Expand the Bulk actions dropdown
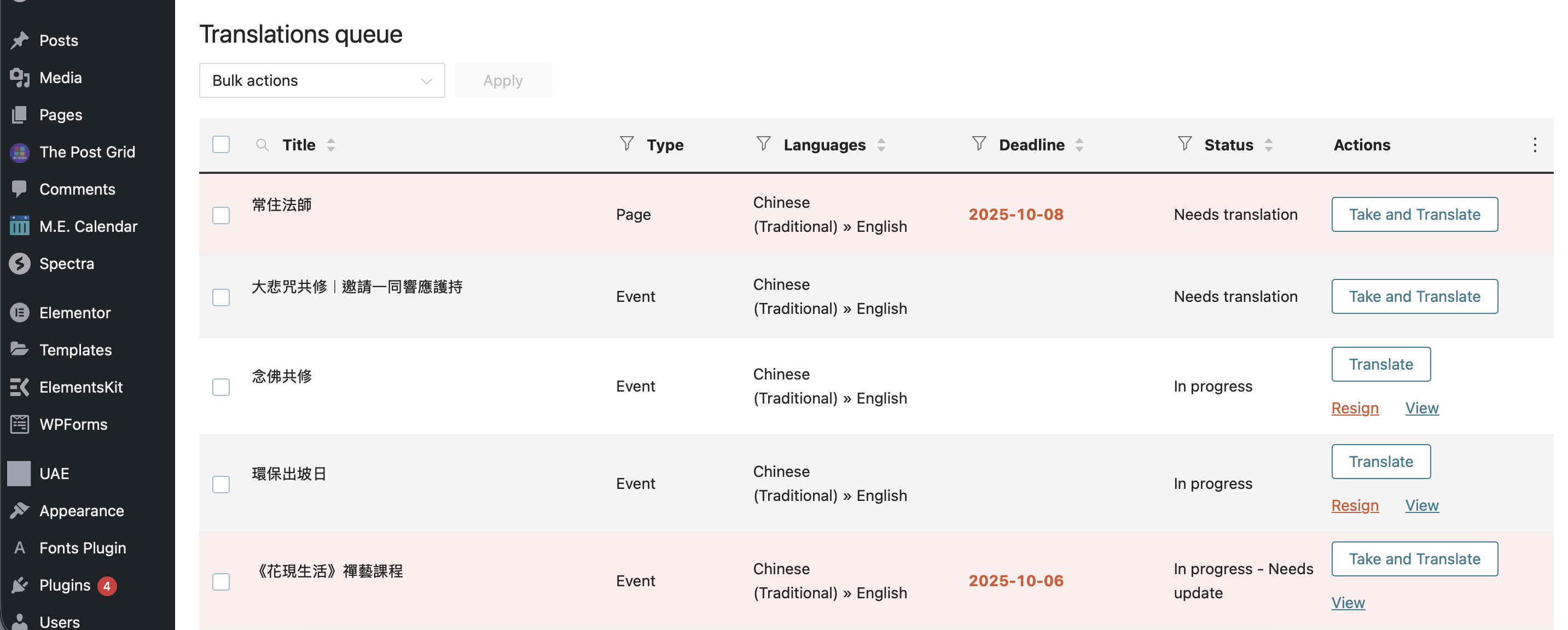This screenshot has width=1568, height=630. pos(321,80)
